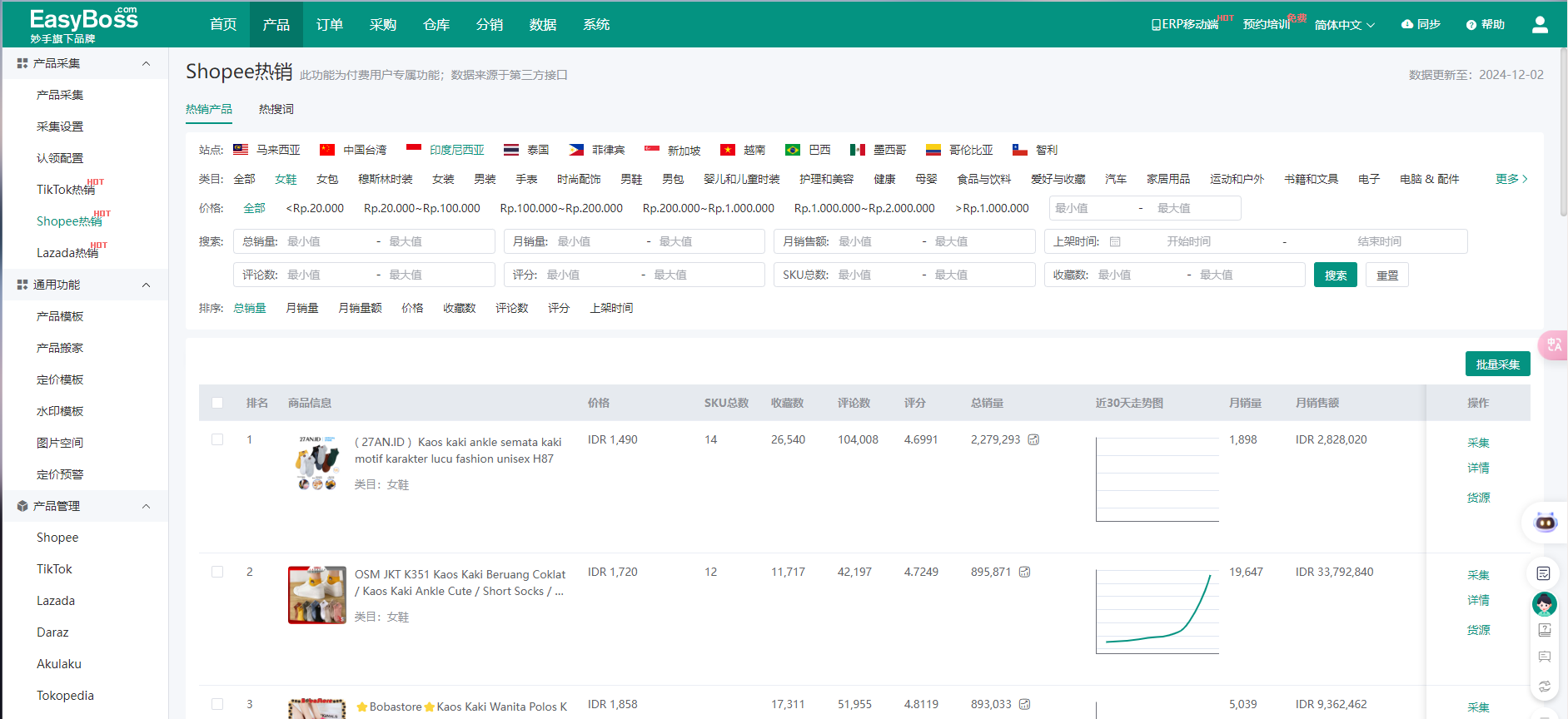Open 详情 for OSM JKT K351 product
Screen dimensions: 1568x719
pyautogui.click(x=1478, y=600)
